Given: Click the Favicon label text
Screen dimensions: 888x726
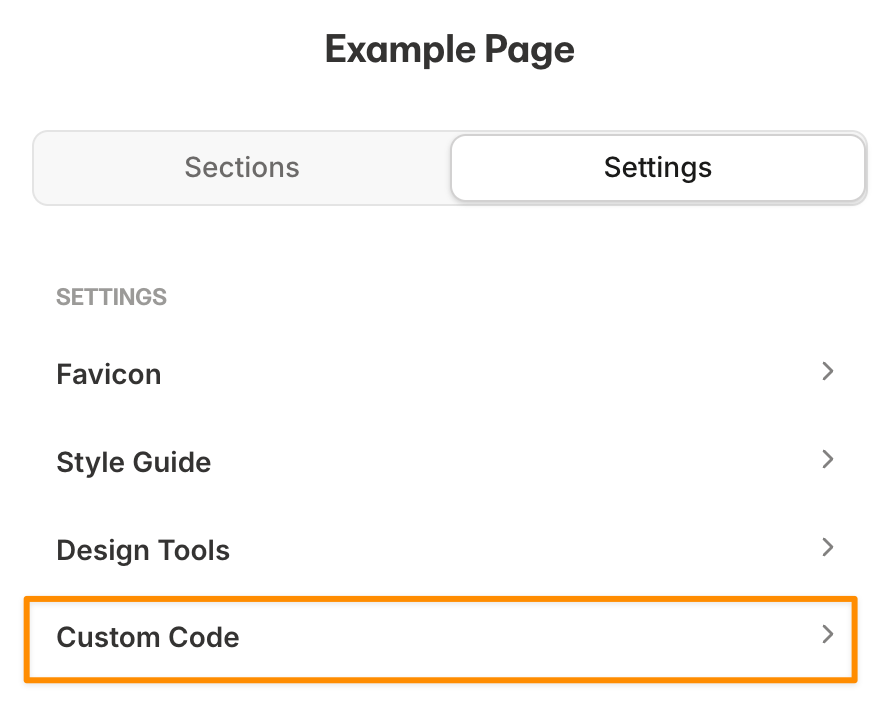Looking at the screenshot, I should coord(109,374).
